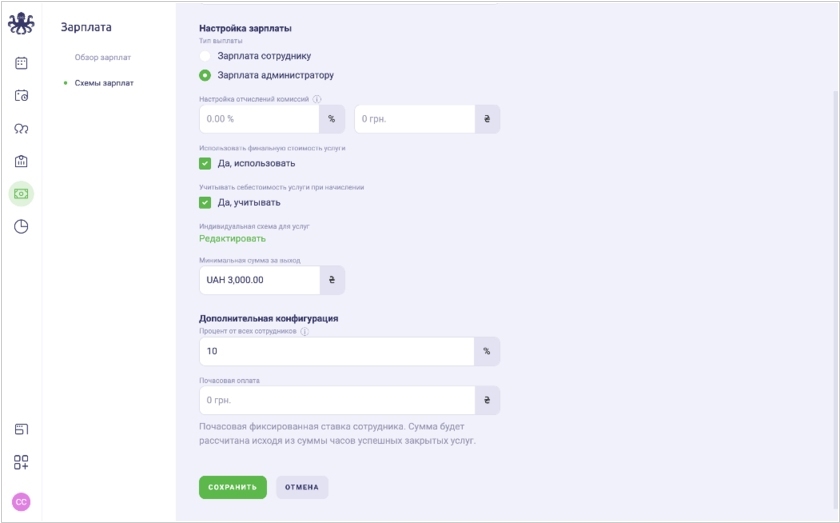Open the clients section icon
This screenshot has width=840, height=523.
click(x=21, y=128)
